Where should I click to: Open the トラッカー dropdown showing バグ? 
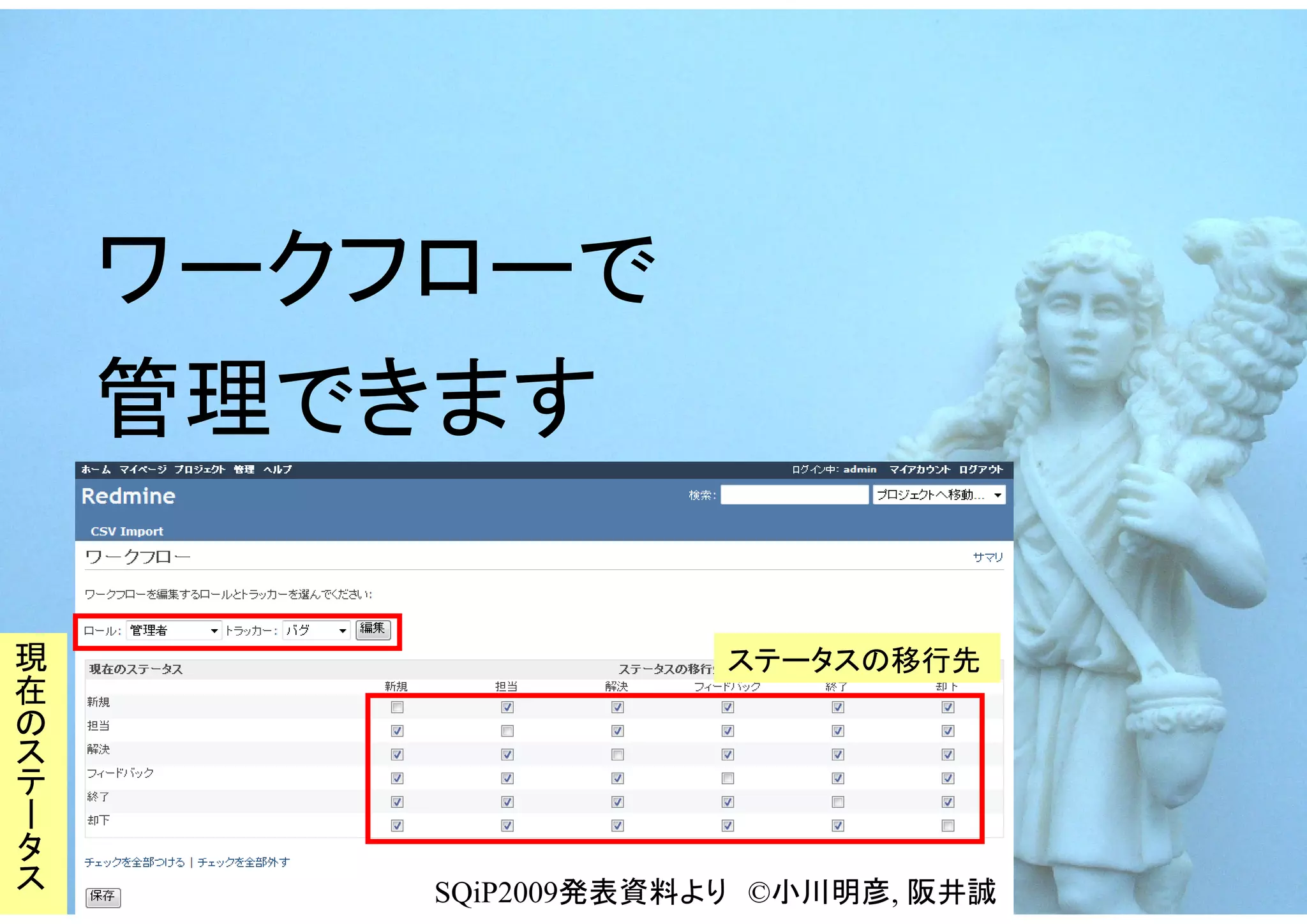(316, 630)
